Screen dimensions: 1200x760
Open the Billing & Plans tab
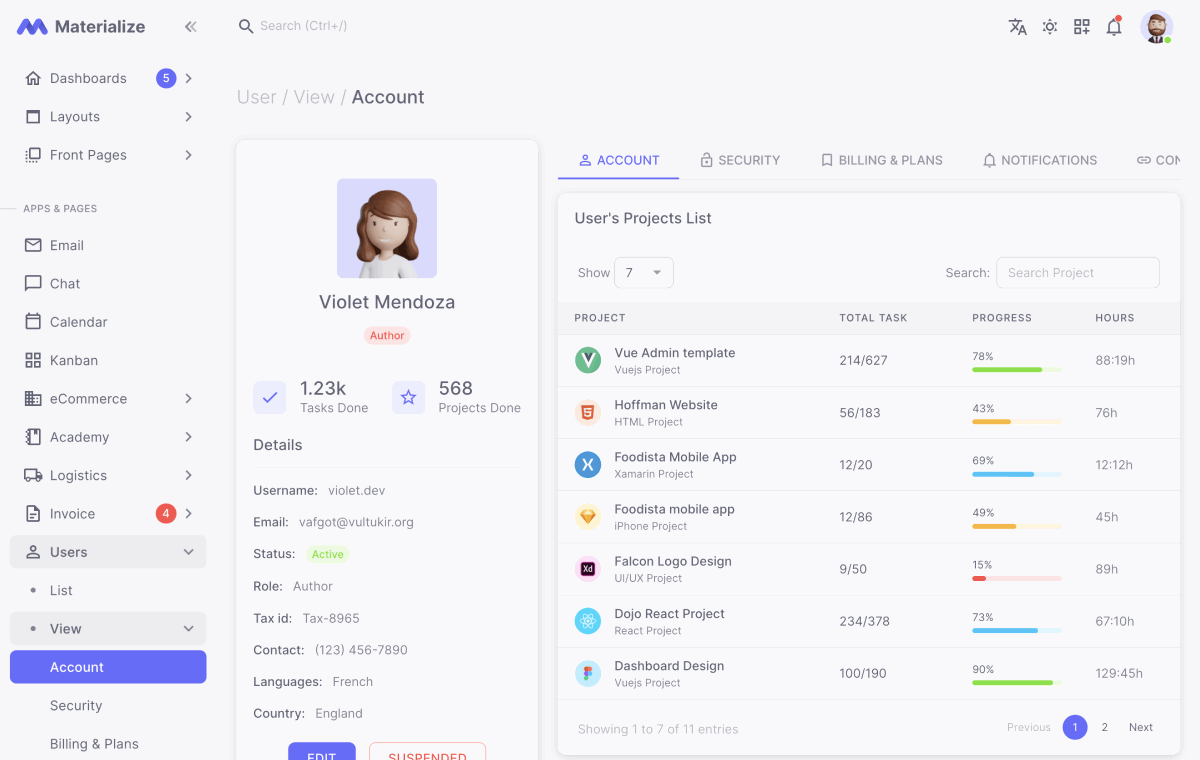click(882, 160)
